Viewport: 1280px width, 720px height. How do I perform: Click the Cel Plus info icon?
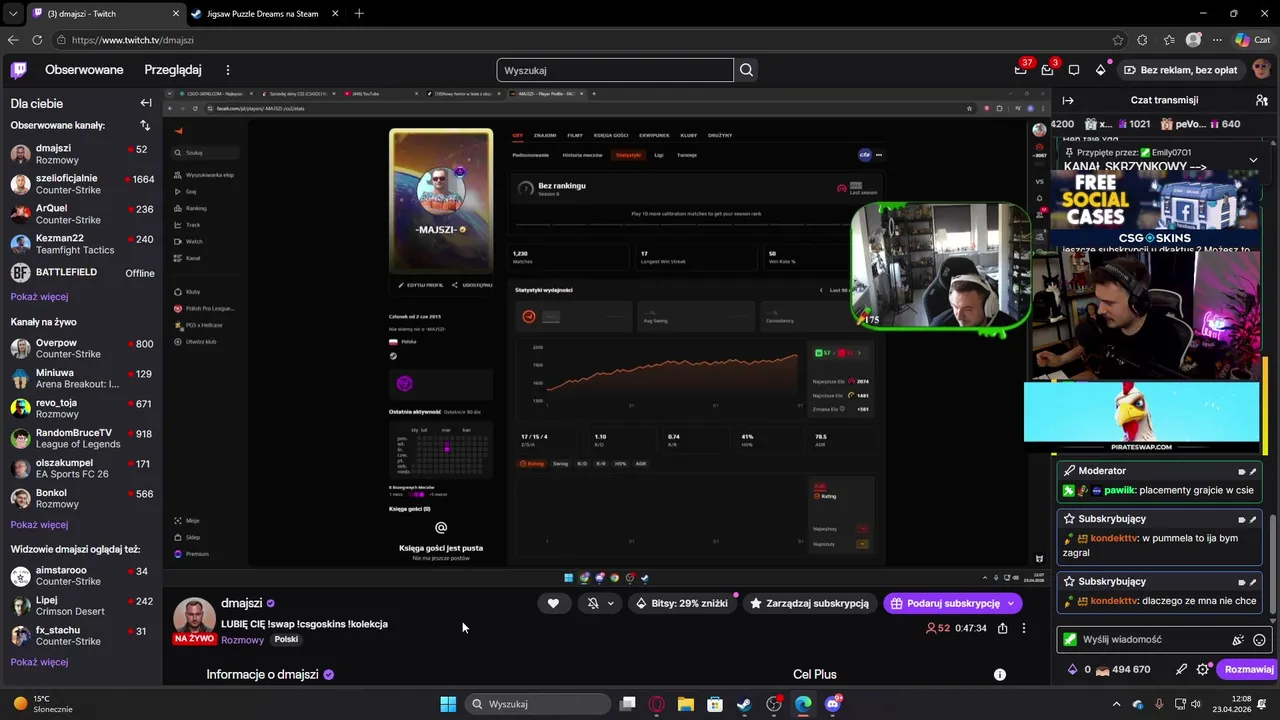pyautogui.click(x=999, y=675)
